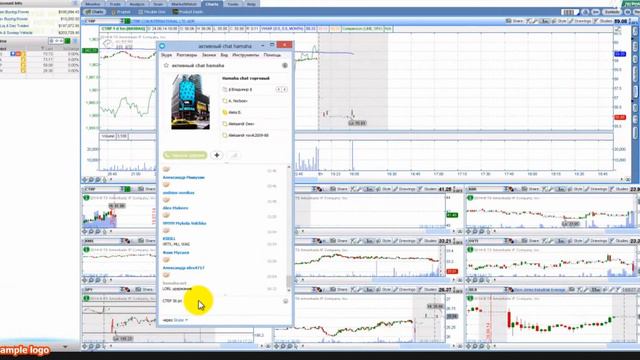Expand the 'через Skype' send-via dropdown
The image size is (640, 360).
176,320
